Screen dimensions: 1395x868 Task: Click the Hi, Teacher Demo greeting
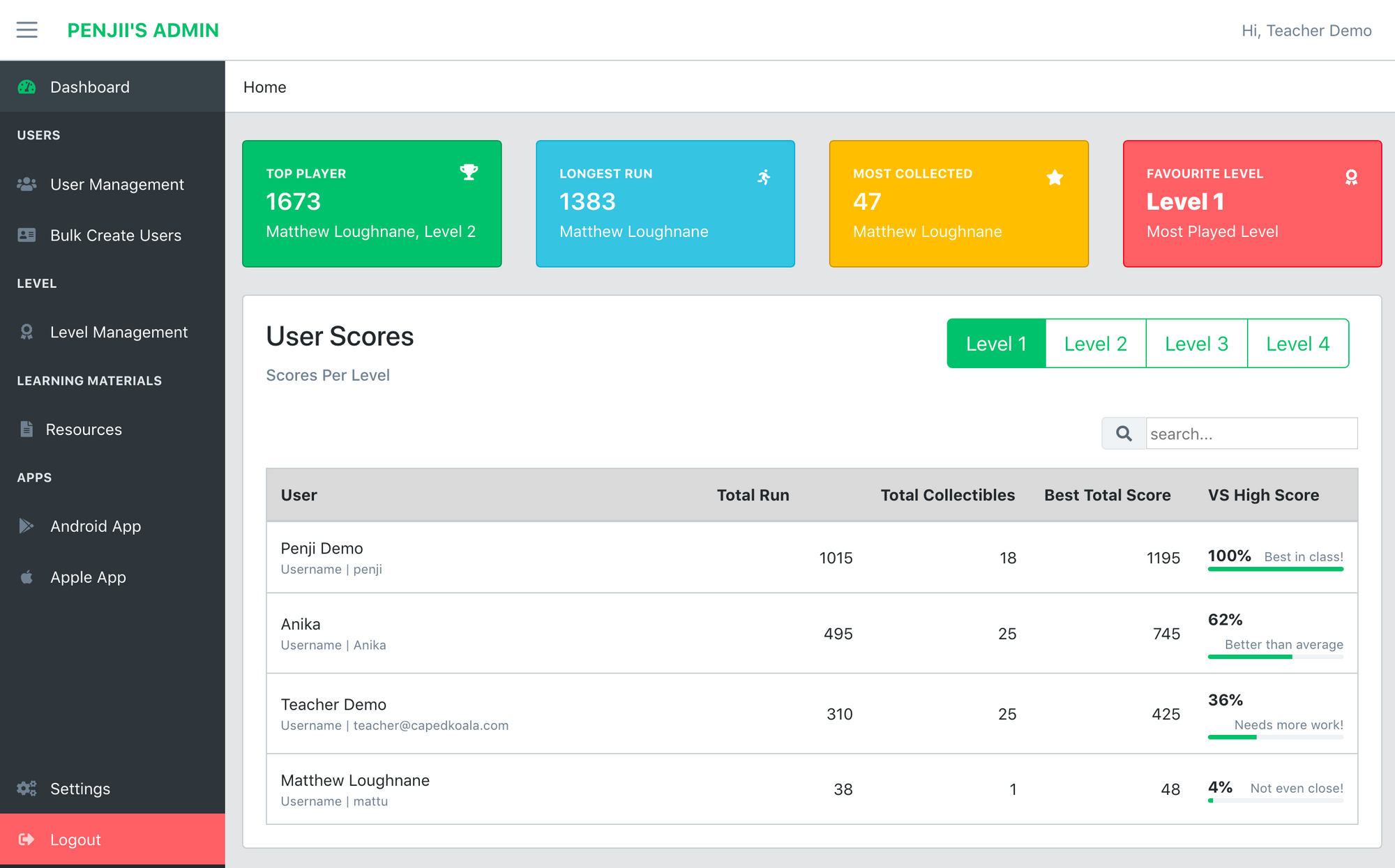tap(1306, 31)
